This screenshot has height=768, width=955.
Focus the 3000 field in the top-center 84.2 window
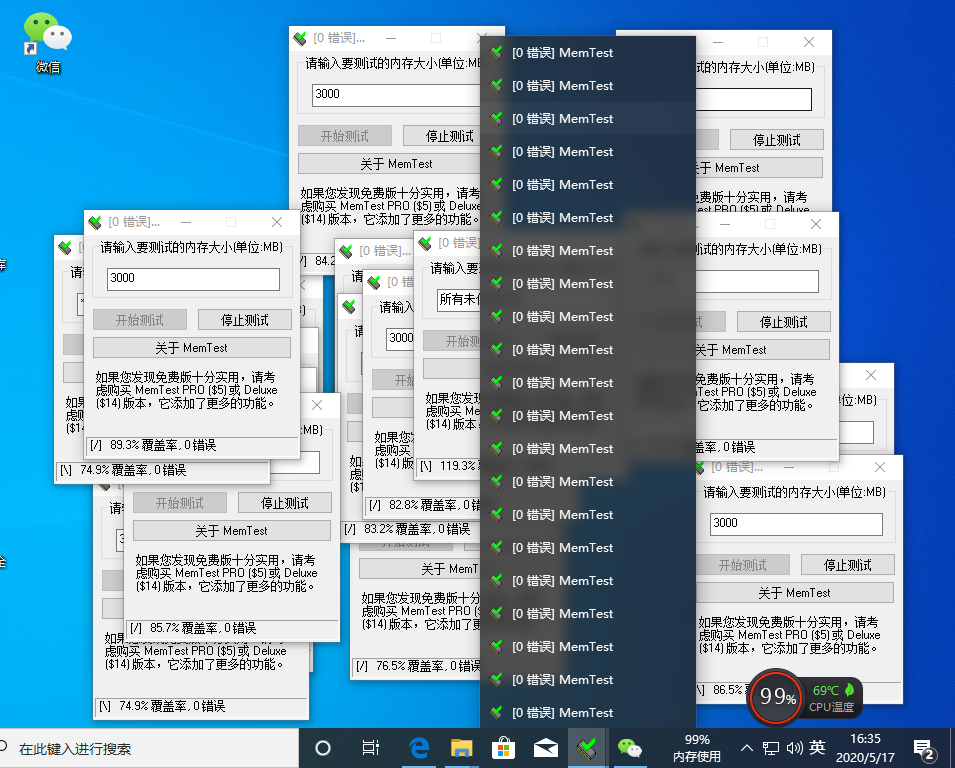[x=396, y=94]
